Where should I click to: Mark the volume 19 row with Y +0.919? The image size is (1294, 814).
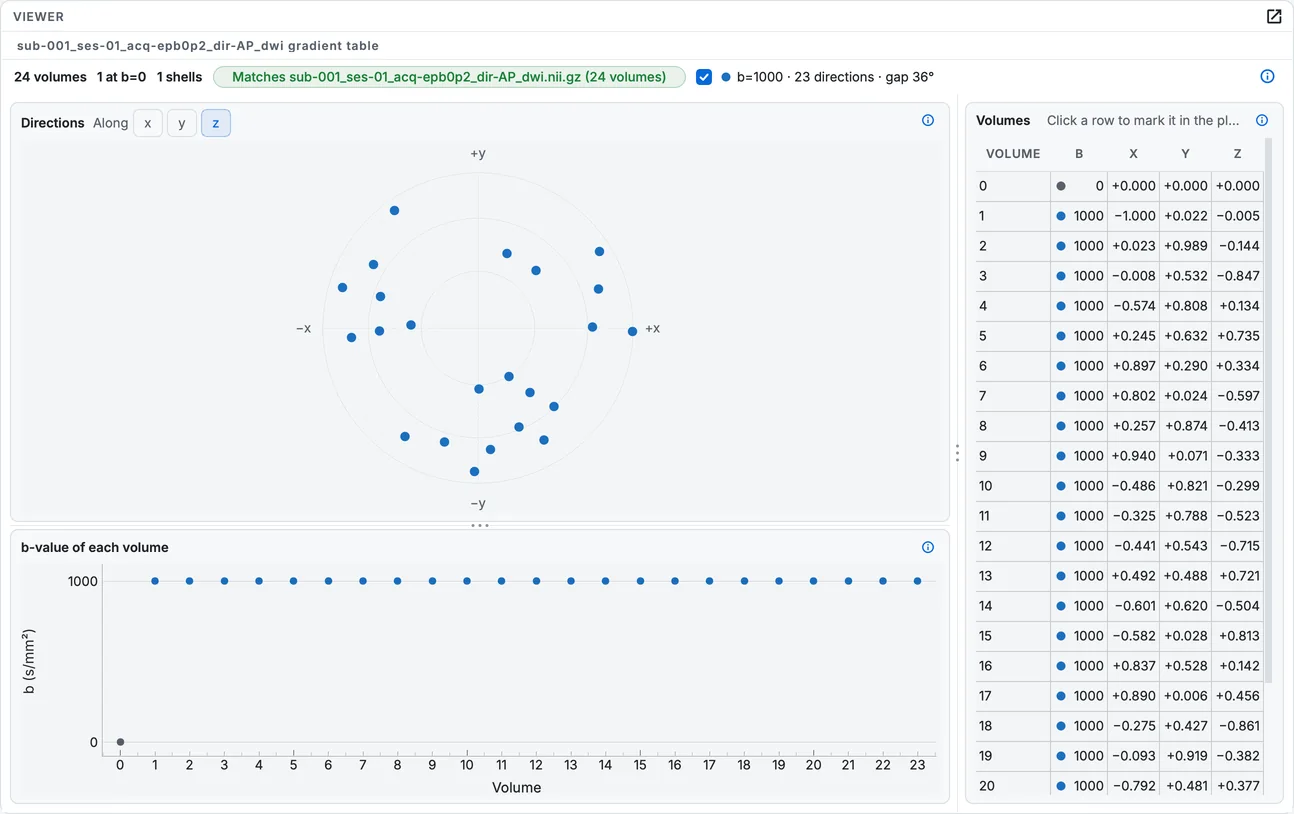point(1120,756)
